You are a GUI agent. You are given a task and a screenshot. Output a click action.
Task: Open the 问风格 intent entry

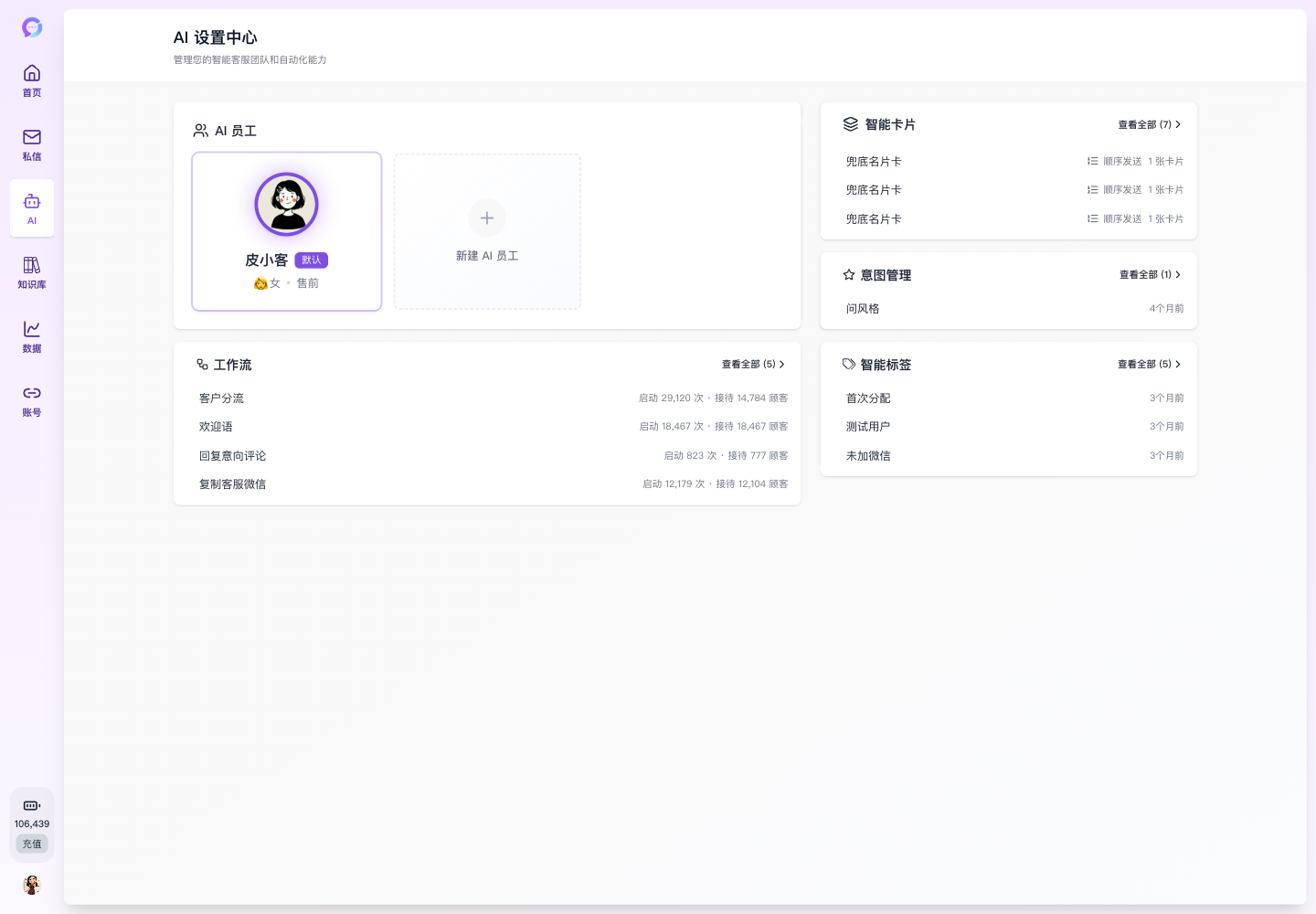click(x=863, y=308)
